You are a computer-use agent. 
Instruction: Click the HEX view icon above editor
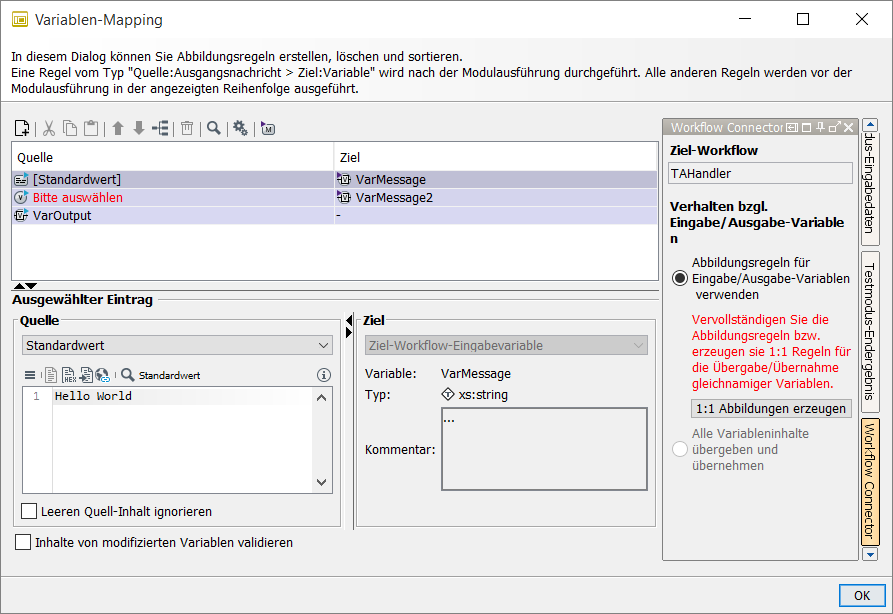click(69, 375)
